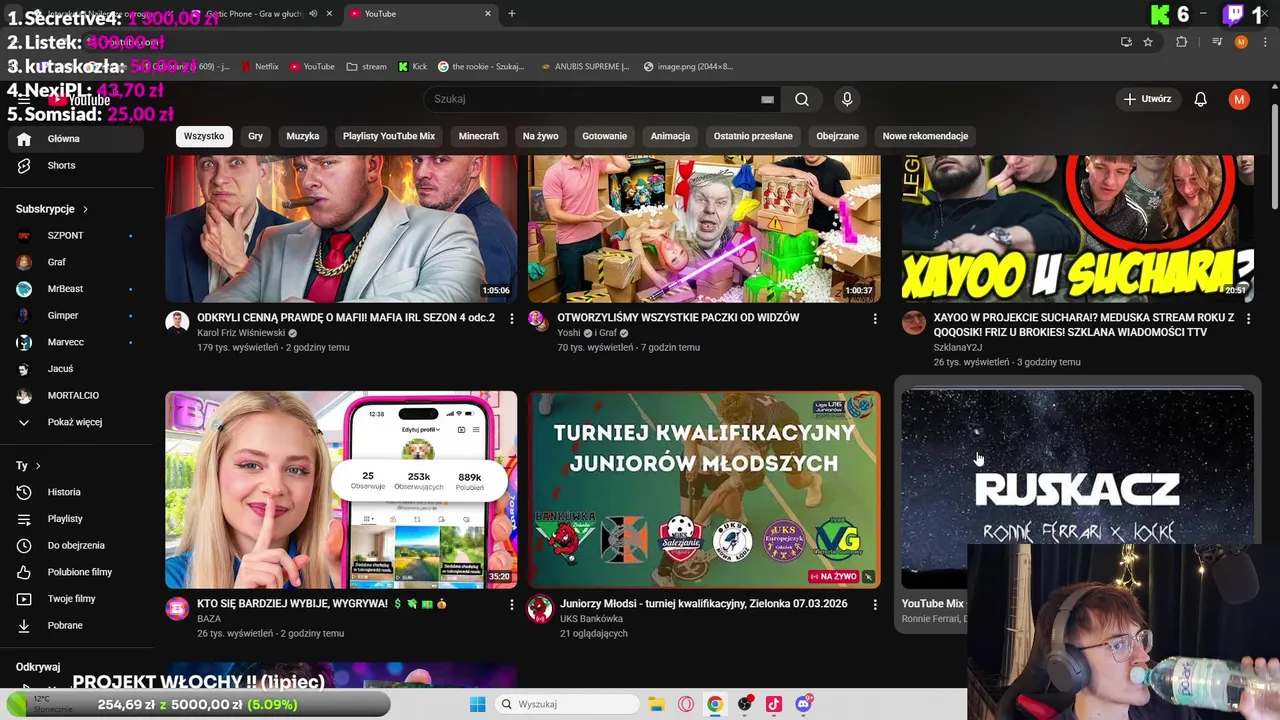Select the Muzyka filter chip
The image size is (1280, 720).
coord(303,136)
